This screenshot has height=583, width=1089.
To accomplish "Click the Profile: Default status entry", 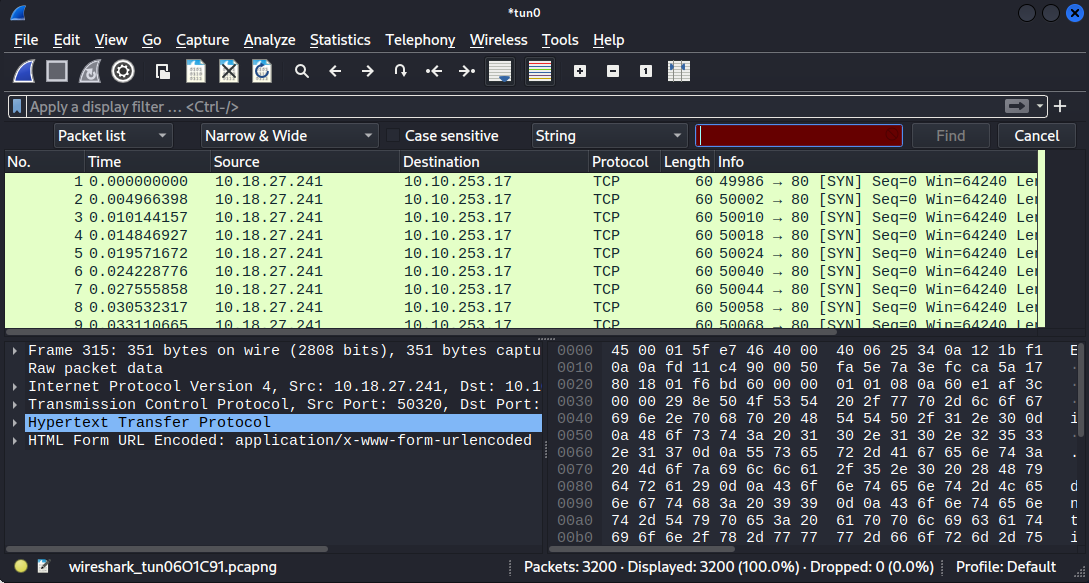I will 1006,567.
